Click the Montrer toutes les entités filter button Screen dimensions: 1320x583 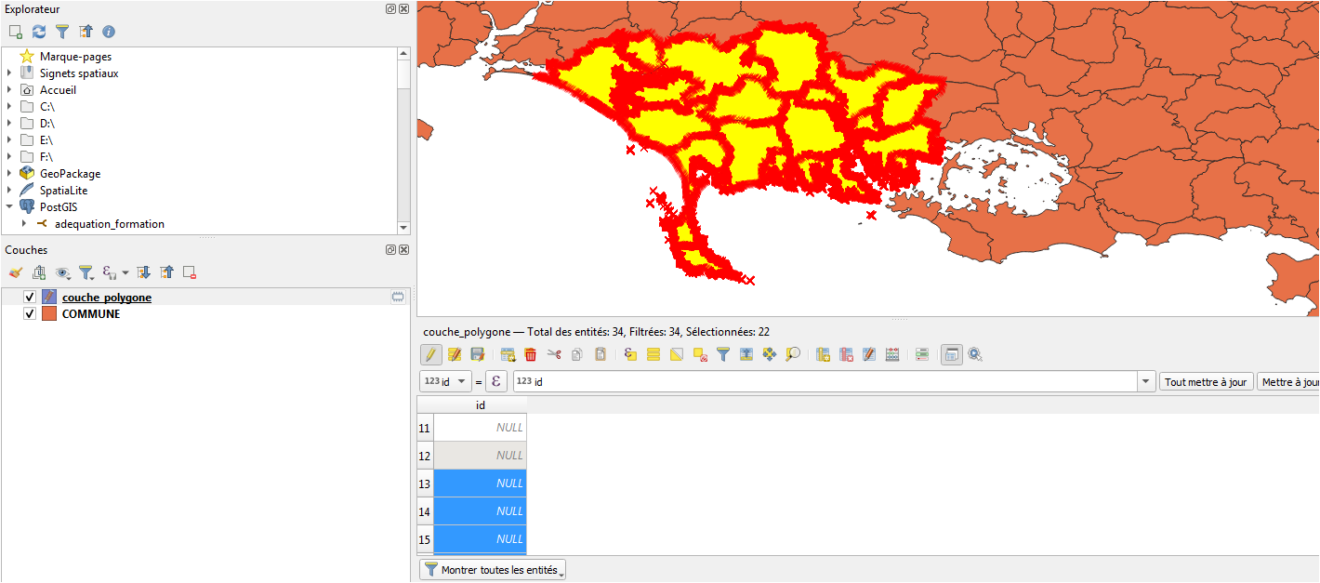(x=492, y=569)
